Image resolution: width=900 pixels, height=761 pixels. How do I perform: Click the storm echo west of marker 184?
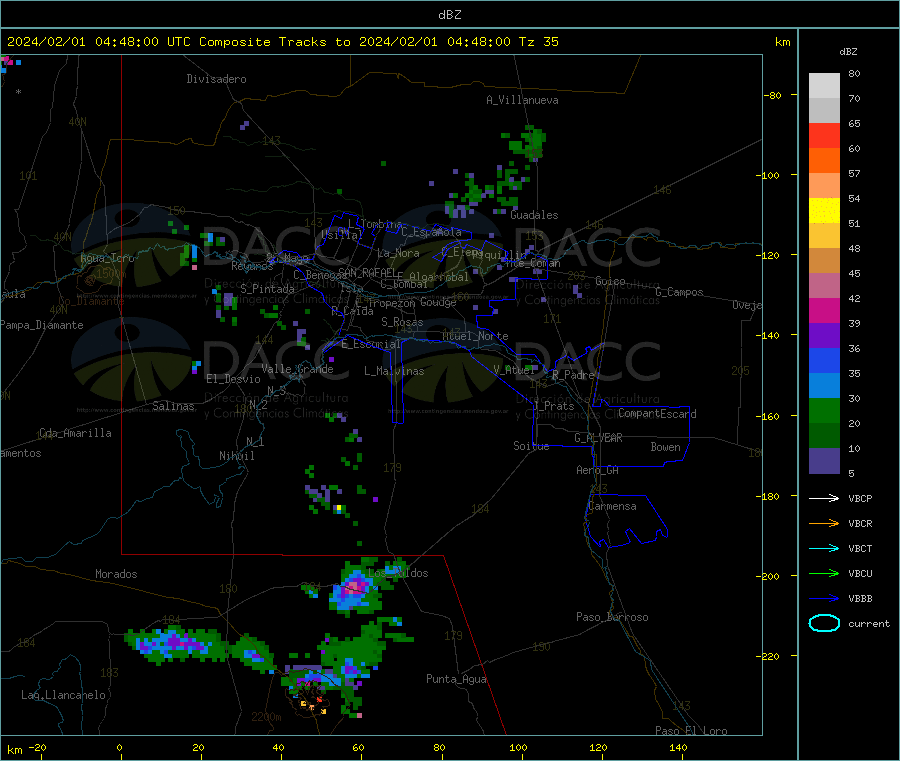click(175, 644)
